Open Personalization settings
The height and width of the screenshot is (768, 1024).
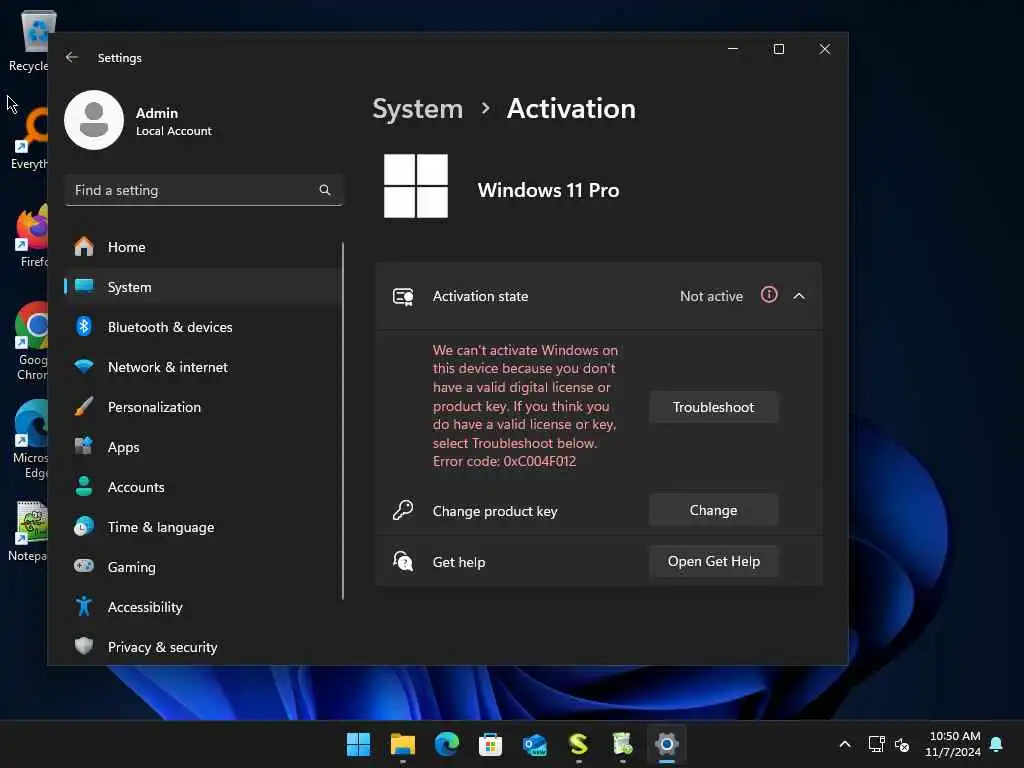[x=202, y=407]
